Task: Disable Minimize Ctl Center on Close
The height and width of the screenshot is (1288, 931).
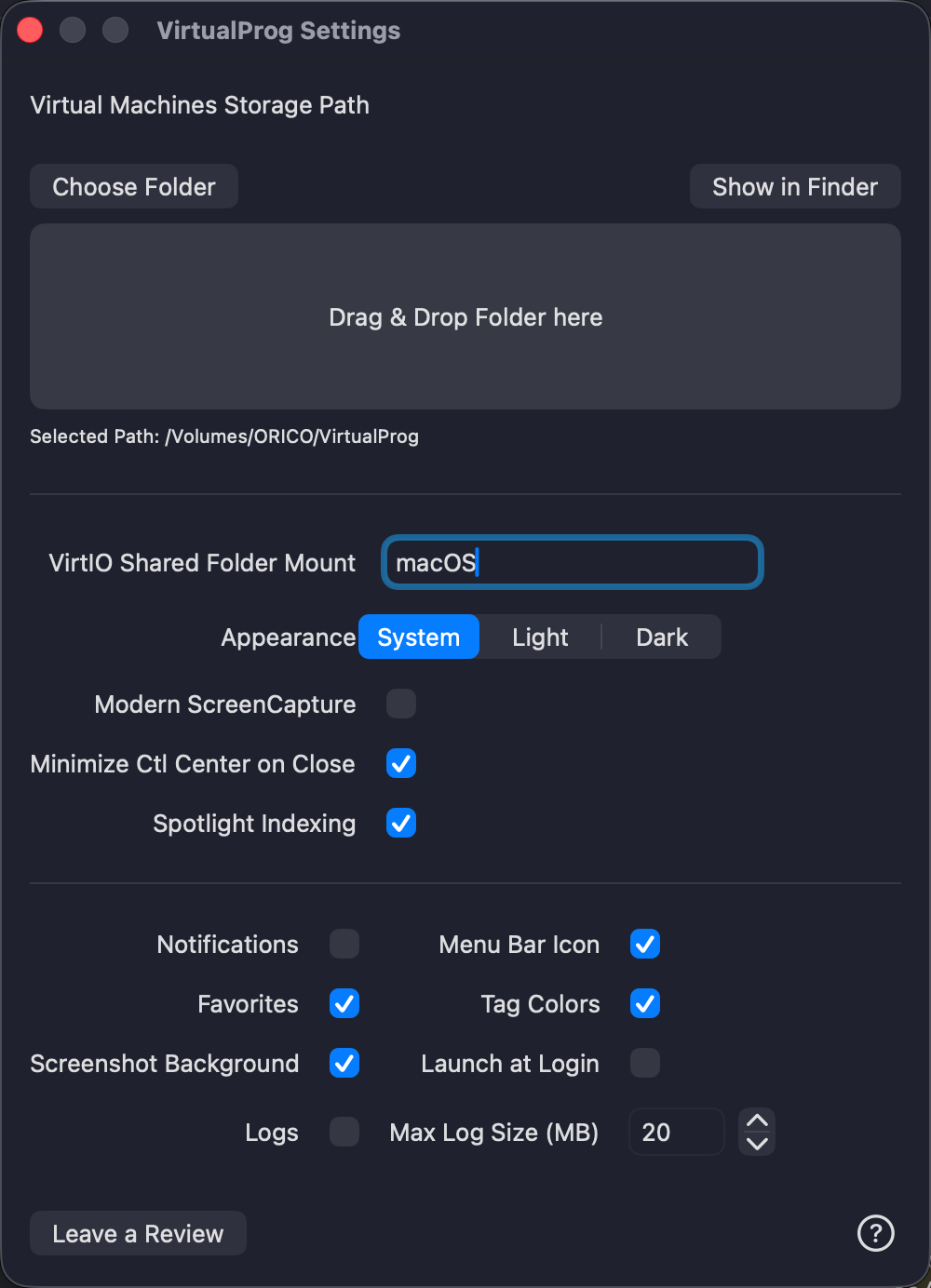Action: pos(401,763)
